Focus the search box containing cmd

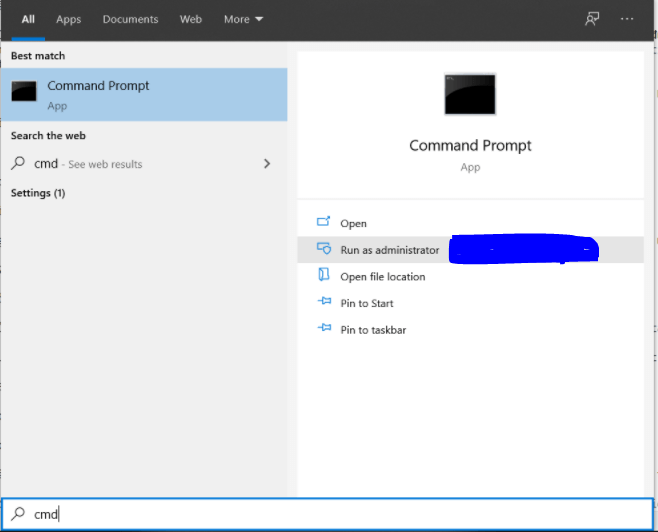(327, 514)
